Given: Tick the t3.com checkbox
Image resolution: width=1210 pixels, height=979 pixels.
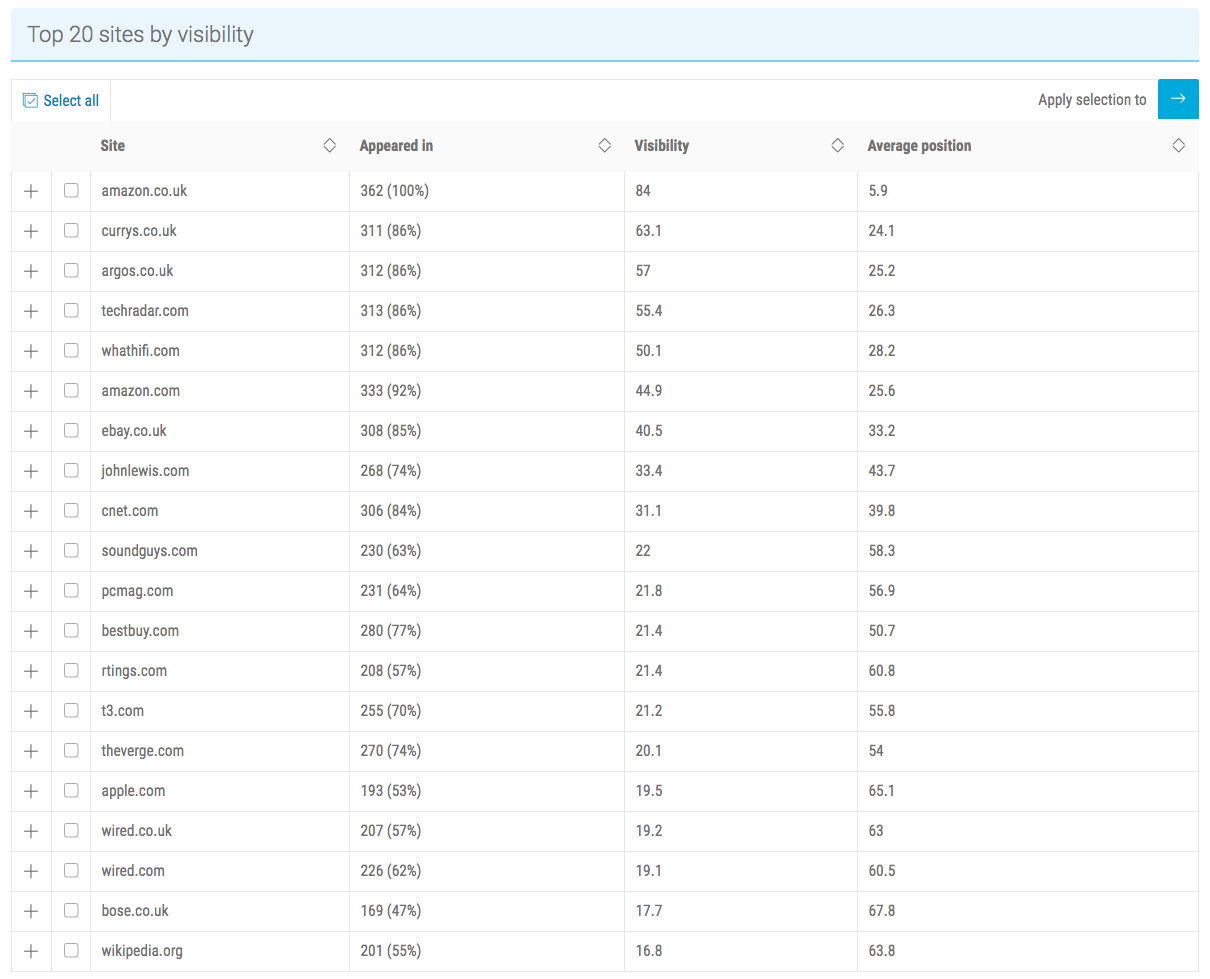Looking at the screenshot, I should pyautogui.click(x=71, y=710).
